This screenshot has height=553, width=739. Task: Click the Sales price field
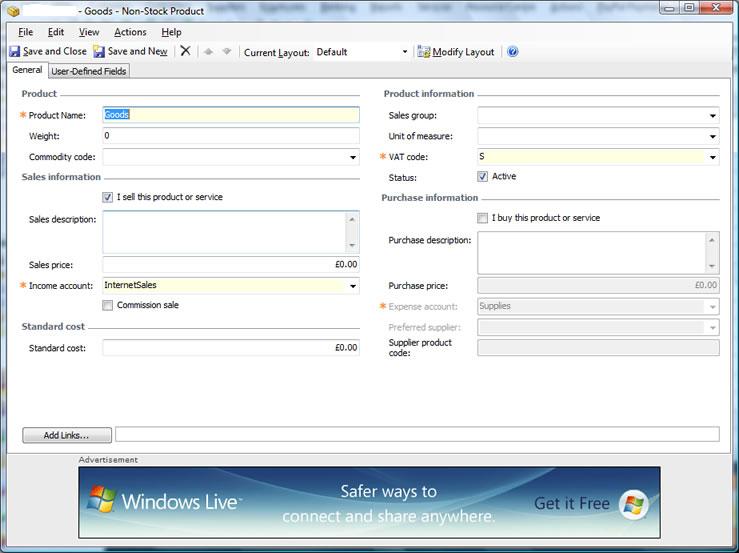[x=231, y=264]
